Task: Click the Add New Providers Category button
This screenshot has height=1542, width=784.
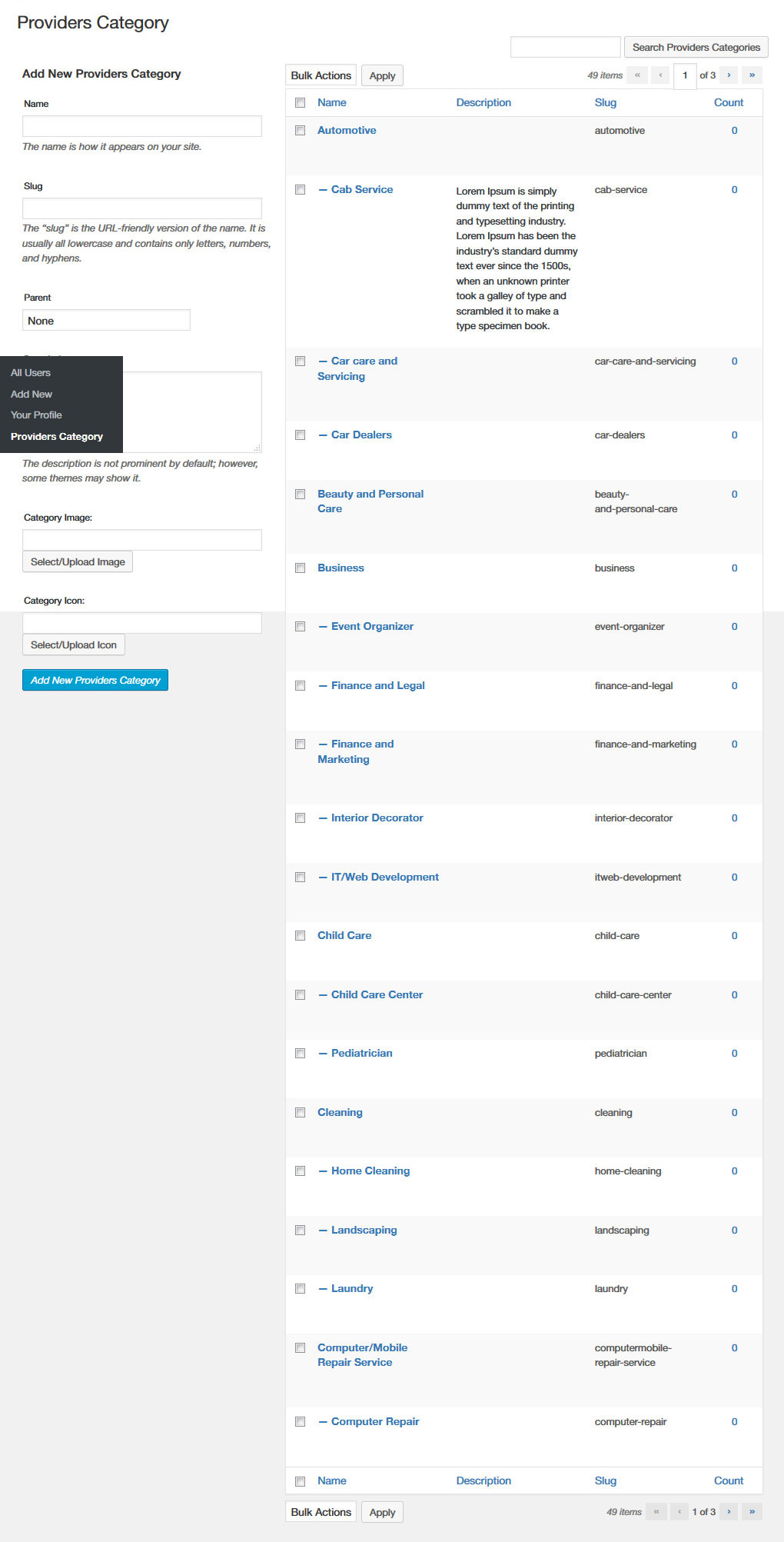Action: [95, 680]
